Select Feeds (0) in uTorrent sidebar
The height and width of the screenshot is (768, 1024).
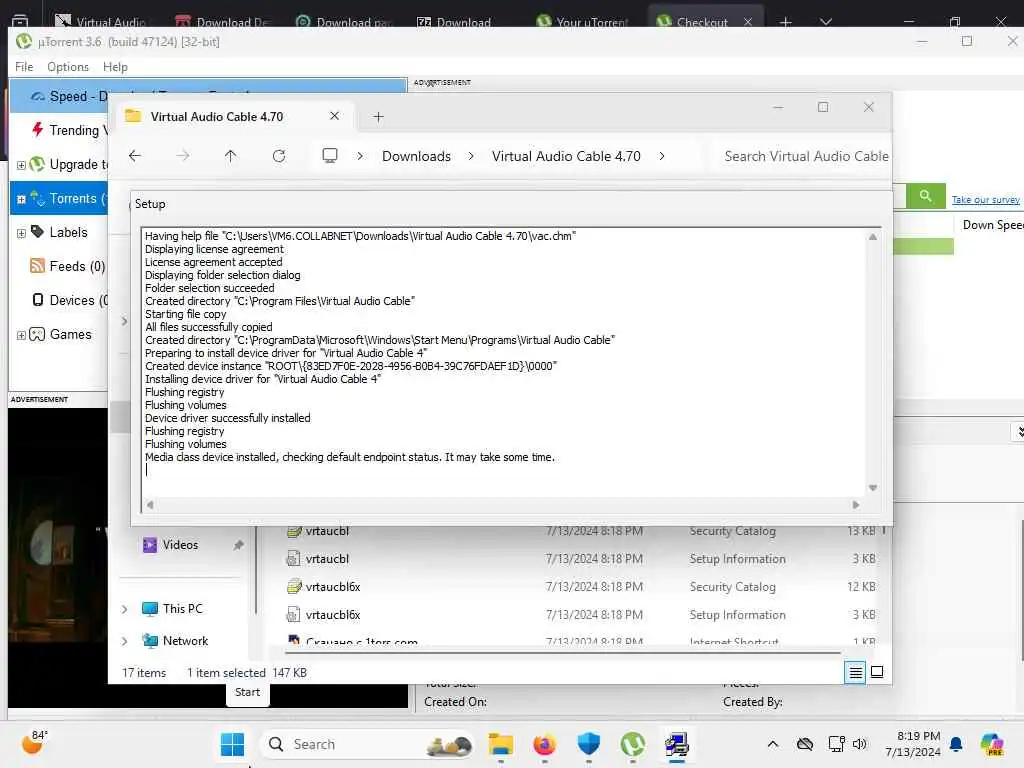point(77,266)
